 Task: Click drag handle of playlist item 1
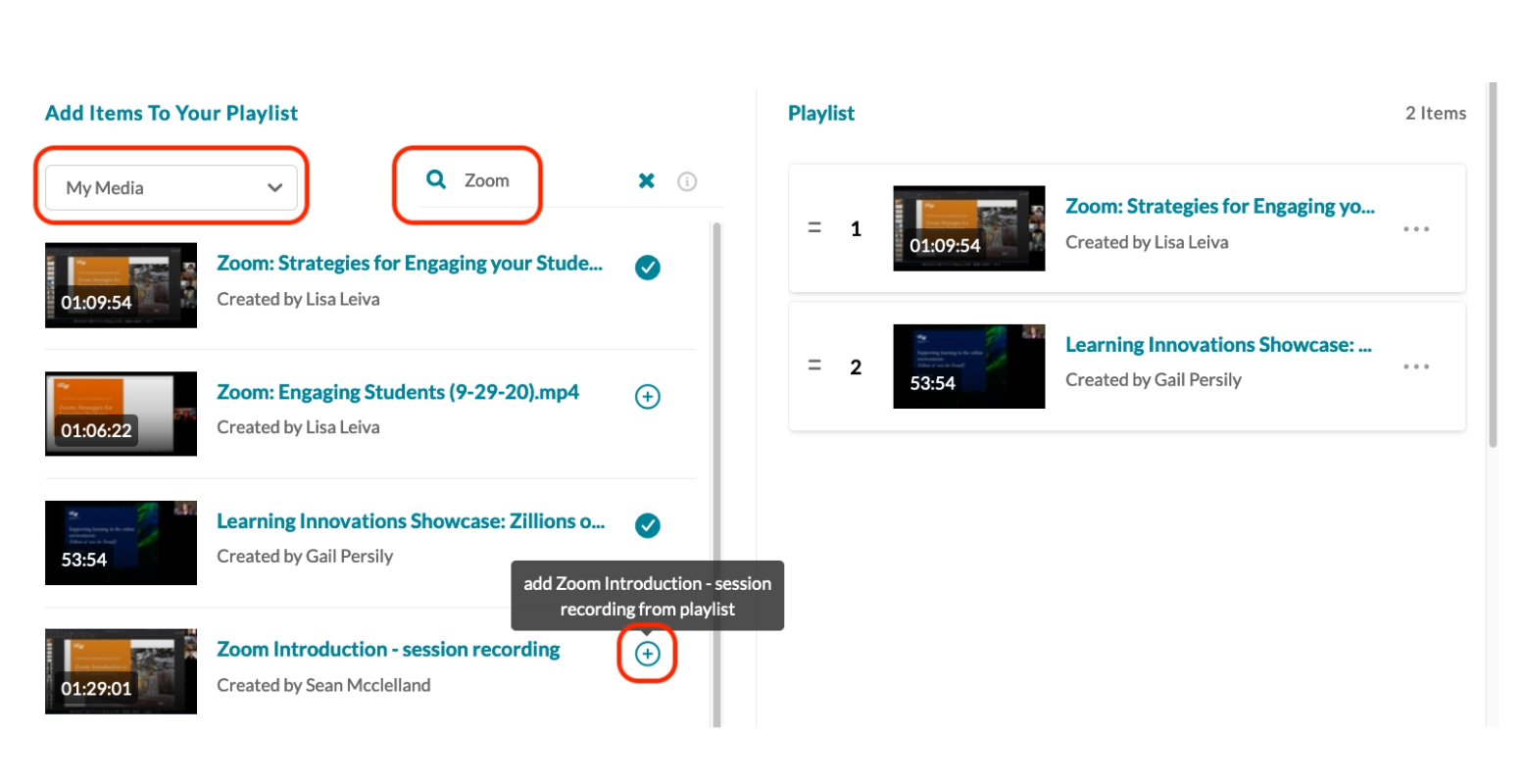(x=814, y=227)
